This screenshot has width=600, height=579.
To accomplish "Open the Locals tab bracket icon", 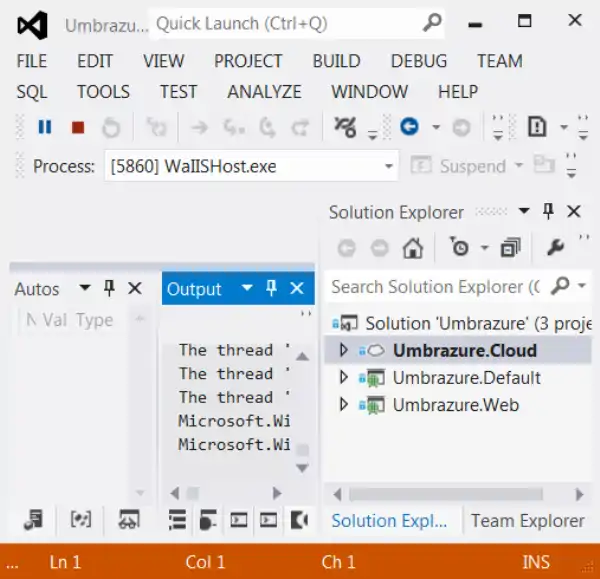I will click(81, 520).
